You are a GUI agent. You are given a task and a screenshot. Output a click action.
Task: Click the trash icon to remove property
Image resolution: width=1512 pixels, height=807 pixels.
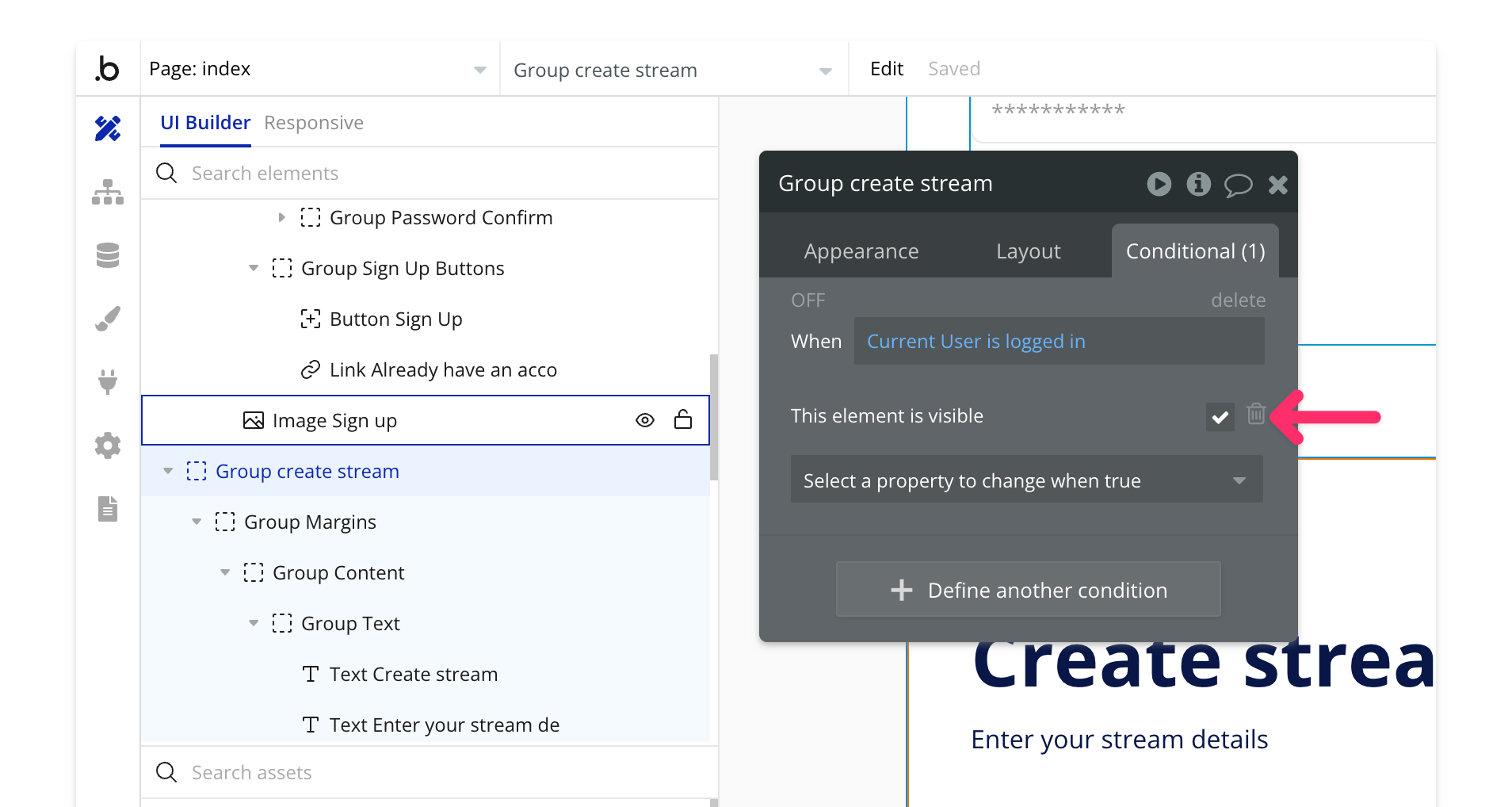click(x=1256, y=415)
